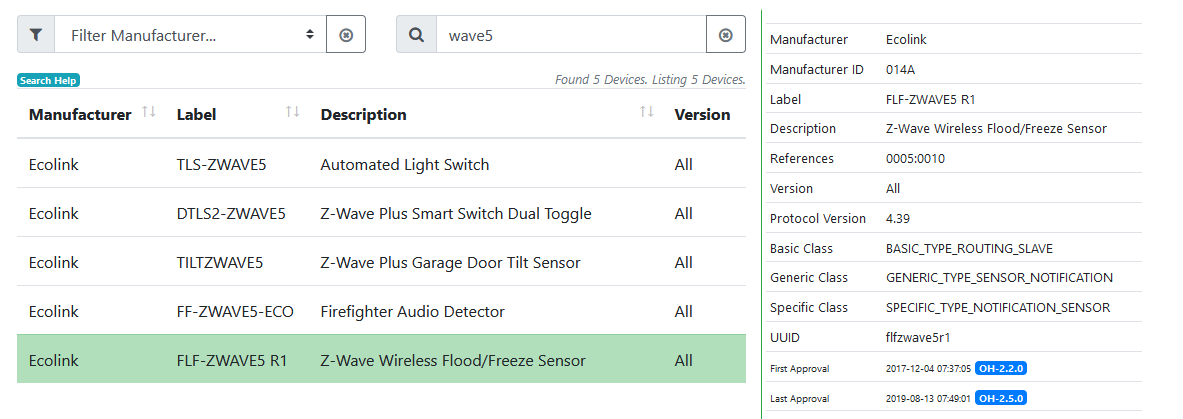The image size is (1183, 419).
Task: Click the Manufacturer column header text
Action: point(80,114)
